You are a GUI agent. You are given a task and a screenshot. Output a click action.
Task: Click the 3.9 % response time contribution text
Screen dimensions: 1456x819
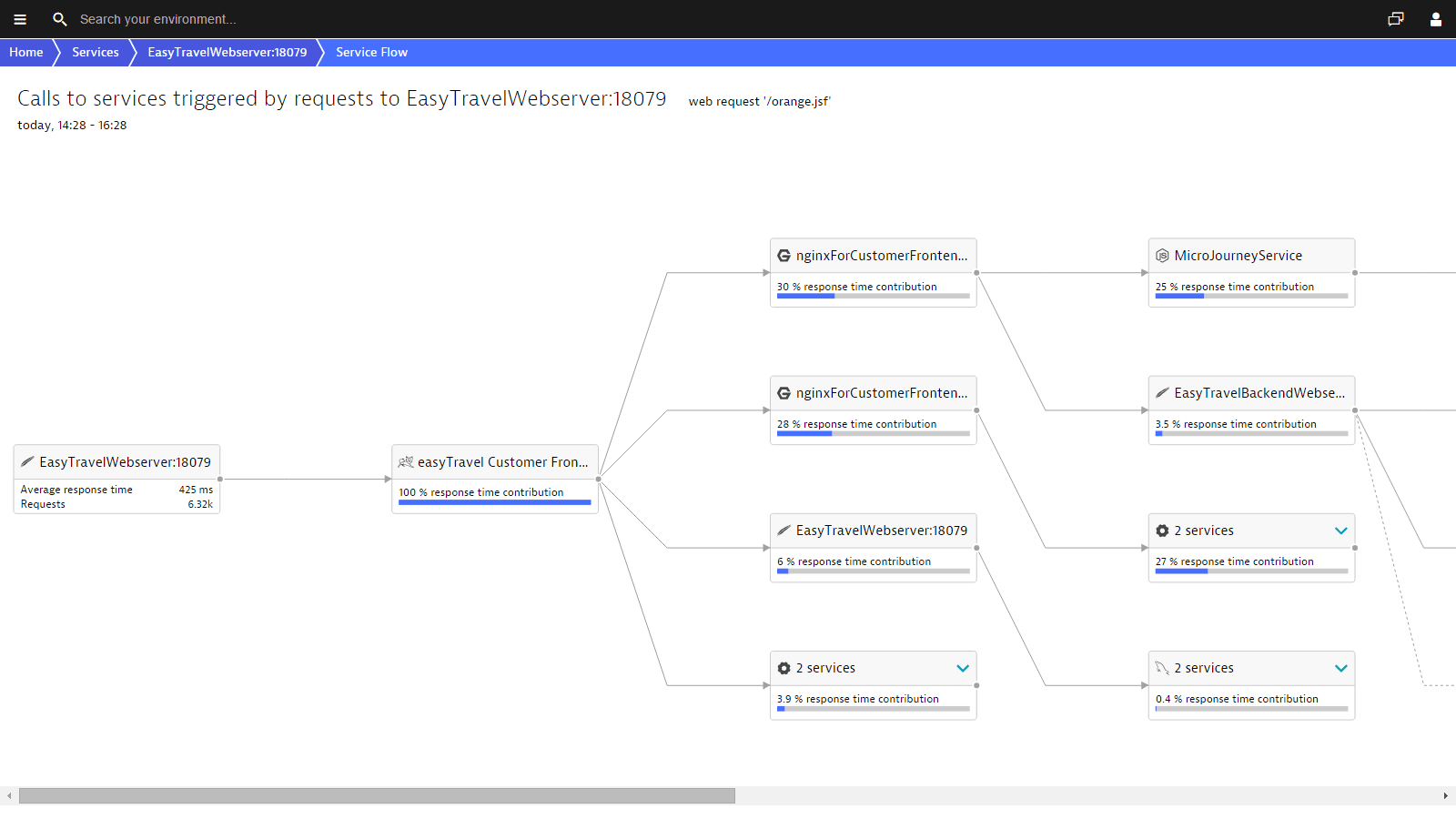858,699
